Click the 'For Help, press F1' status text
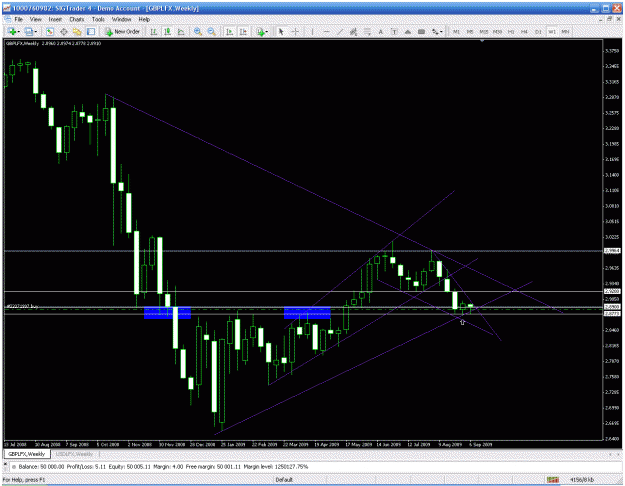625x486 pixels. pos(24,480)
